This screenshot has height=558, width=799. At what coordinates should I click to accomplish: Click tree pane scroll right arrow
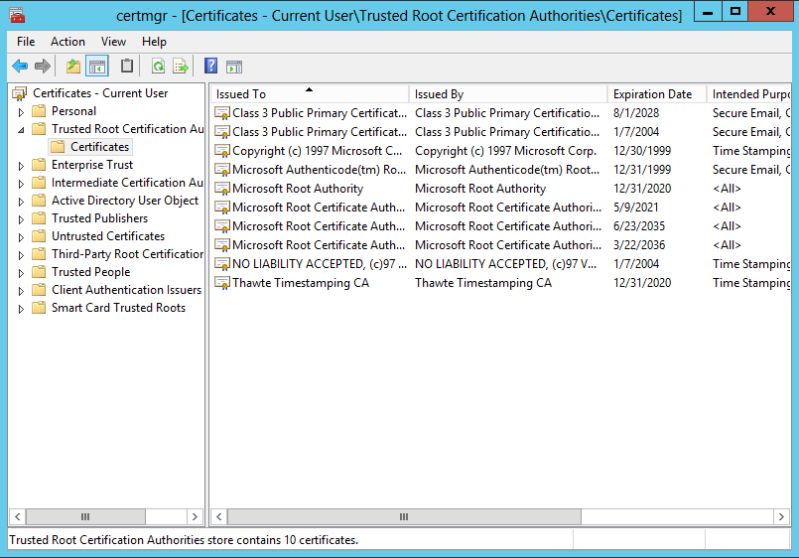coord(194,517)
